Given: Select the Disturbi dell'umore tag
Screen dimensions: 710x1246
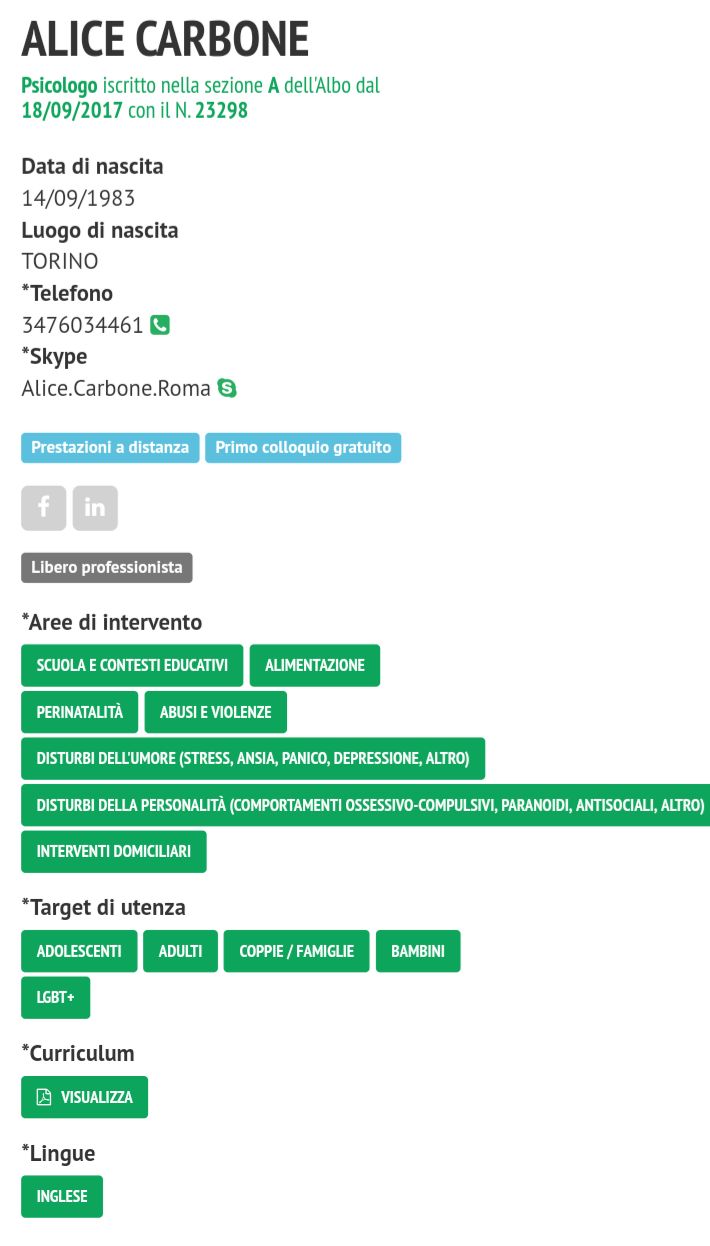Looking at the screenshot, I should coord(253,759).
